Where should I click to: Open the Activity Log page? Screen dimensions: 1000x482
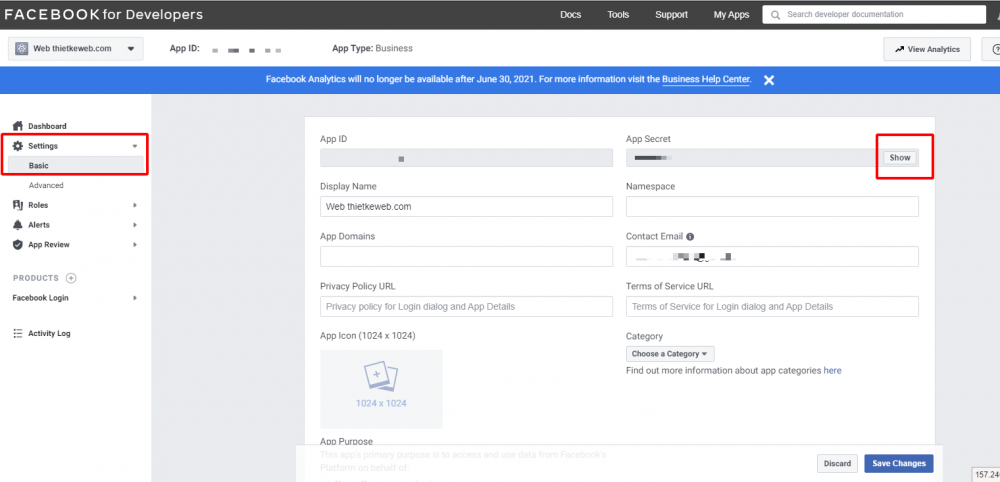[49, 333]
